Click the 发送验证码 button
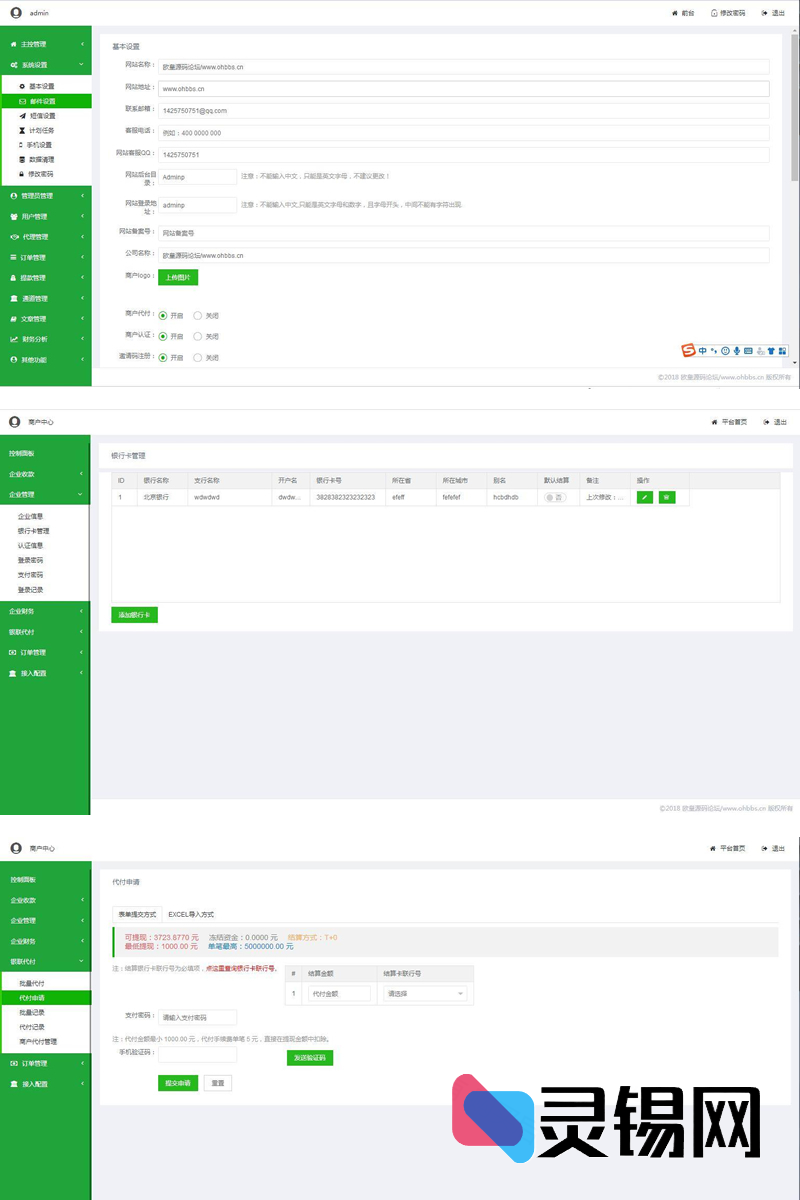The height and width of the screenshot is (1200, 800). (x=310, y=1057)
